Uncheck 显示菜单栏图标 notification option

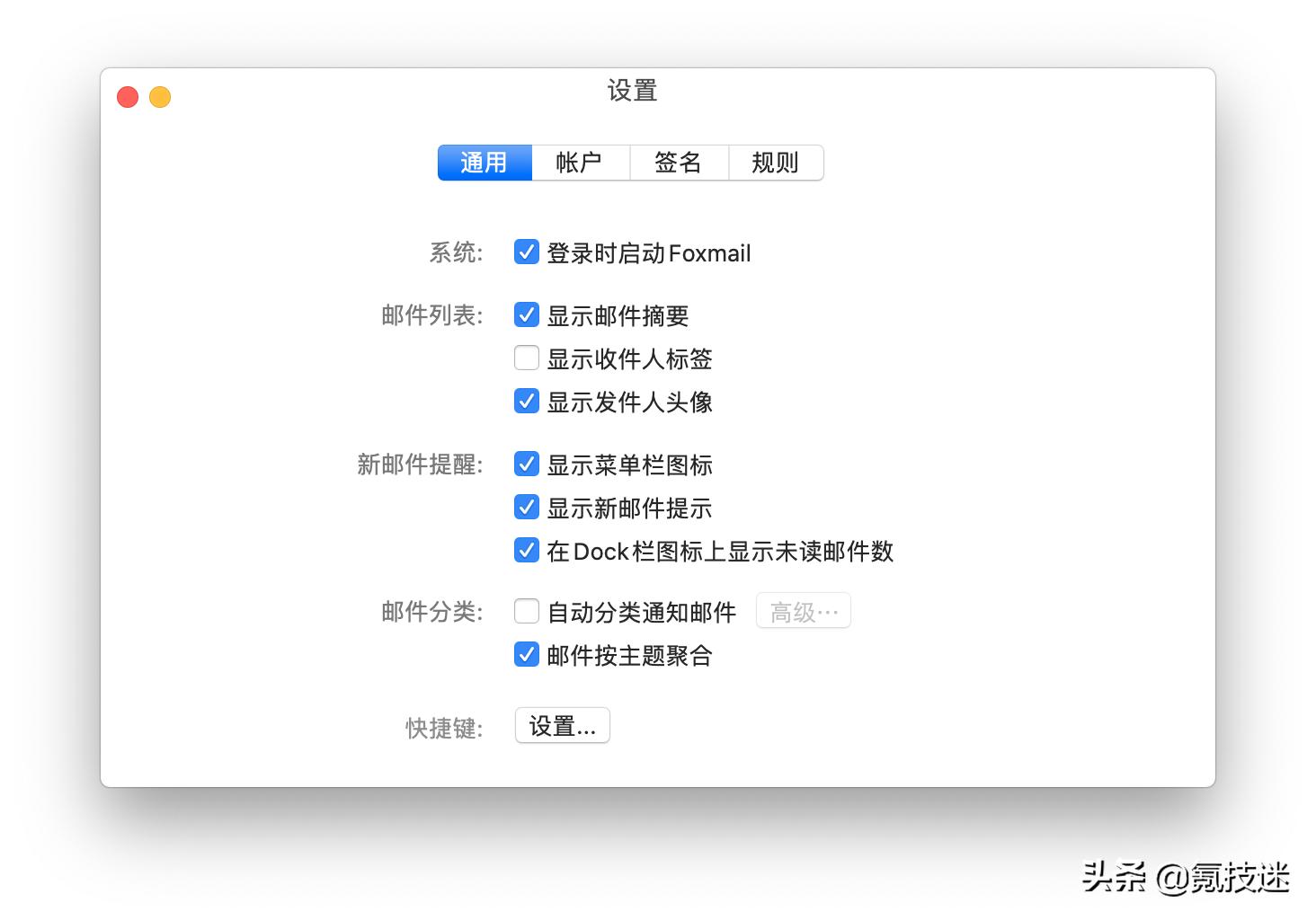526,464
